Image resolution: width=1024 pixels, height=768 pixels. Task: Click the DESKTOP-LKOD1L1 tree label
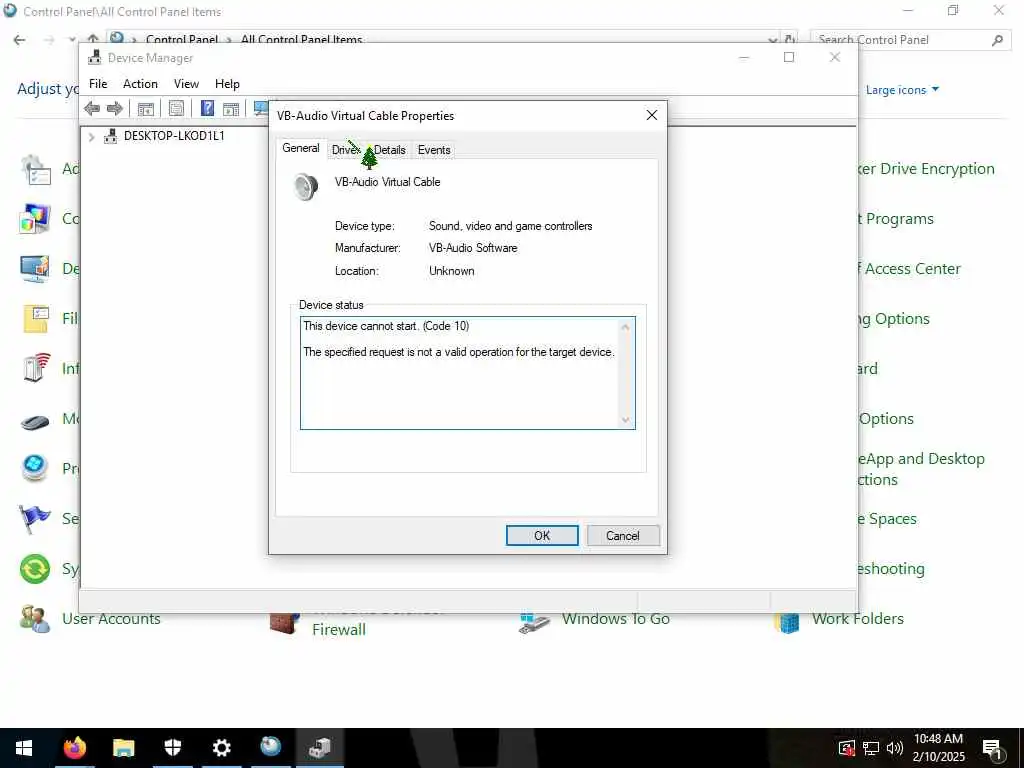tap(174, 136)
